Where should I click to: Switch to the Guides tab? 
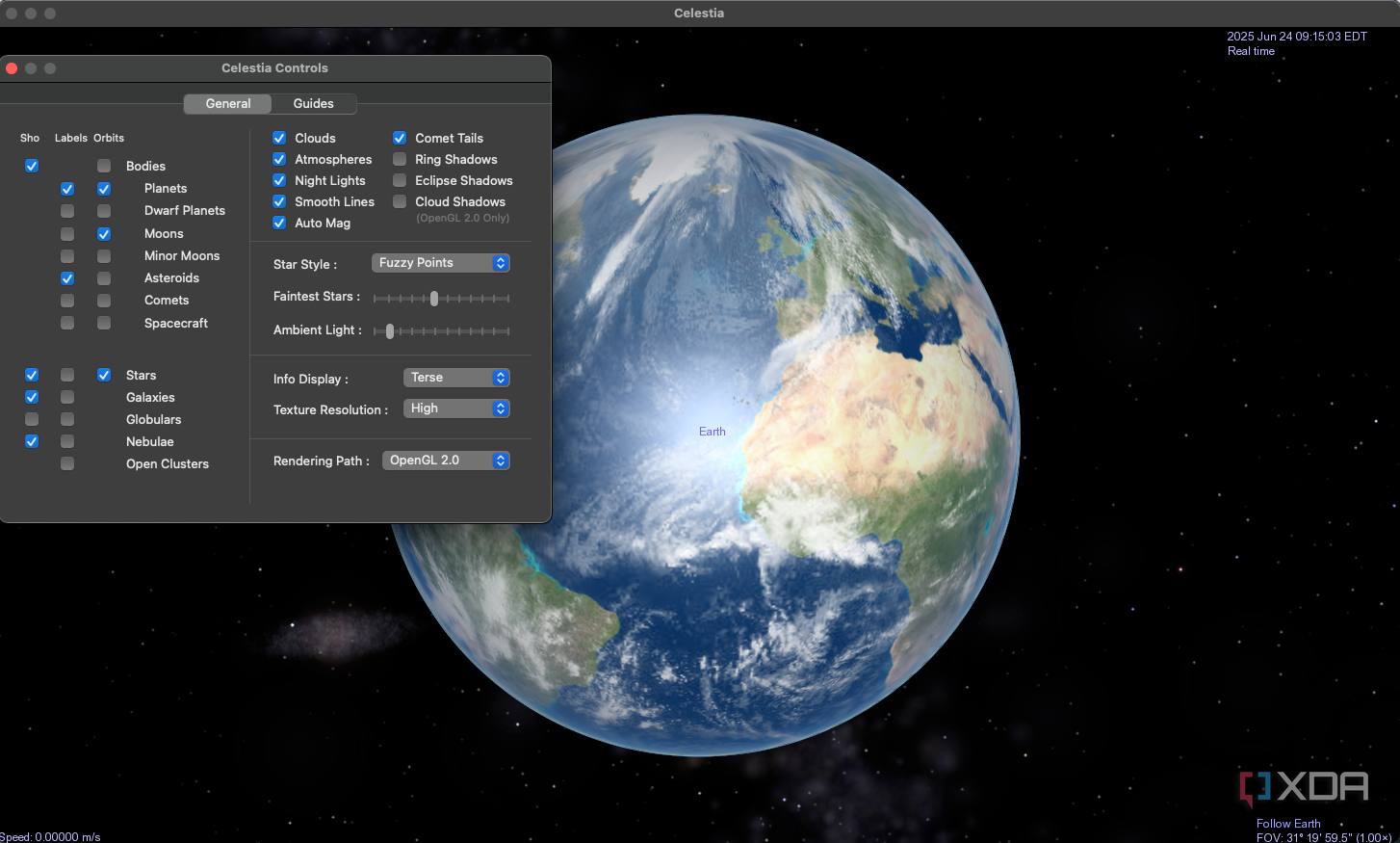tap(313, 104)
